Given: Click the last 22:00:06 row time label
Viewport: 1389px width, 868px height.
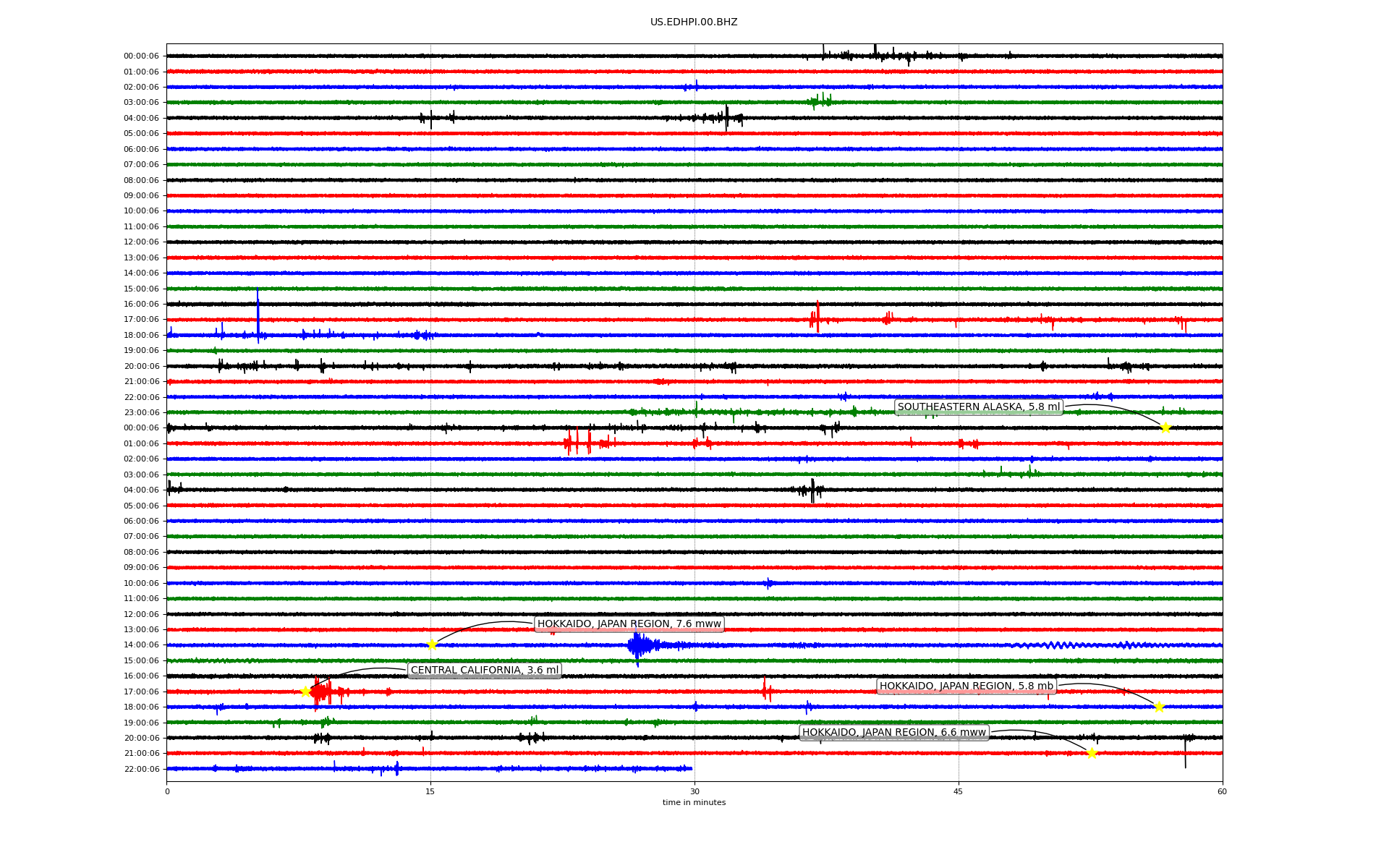Looking at the screenshot, I should tap(141, 769).
